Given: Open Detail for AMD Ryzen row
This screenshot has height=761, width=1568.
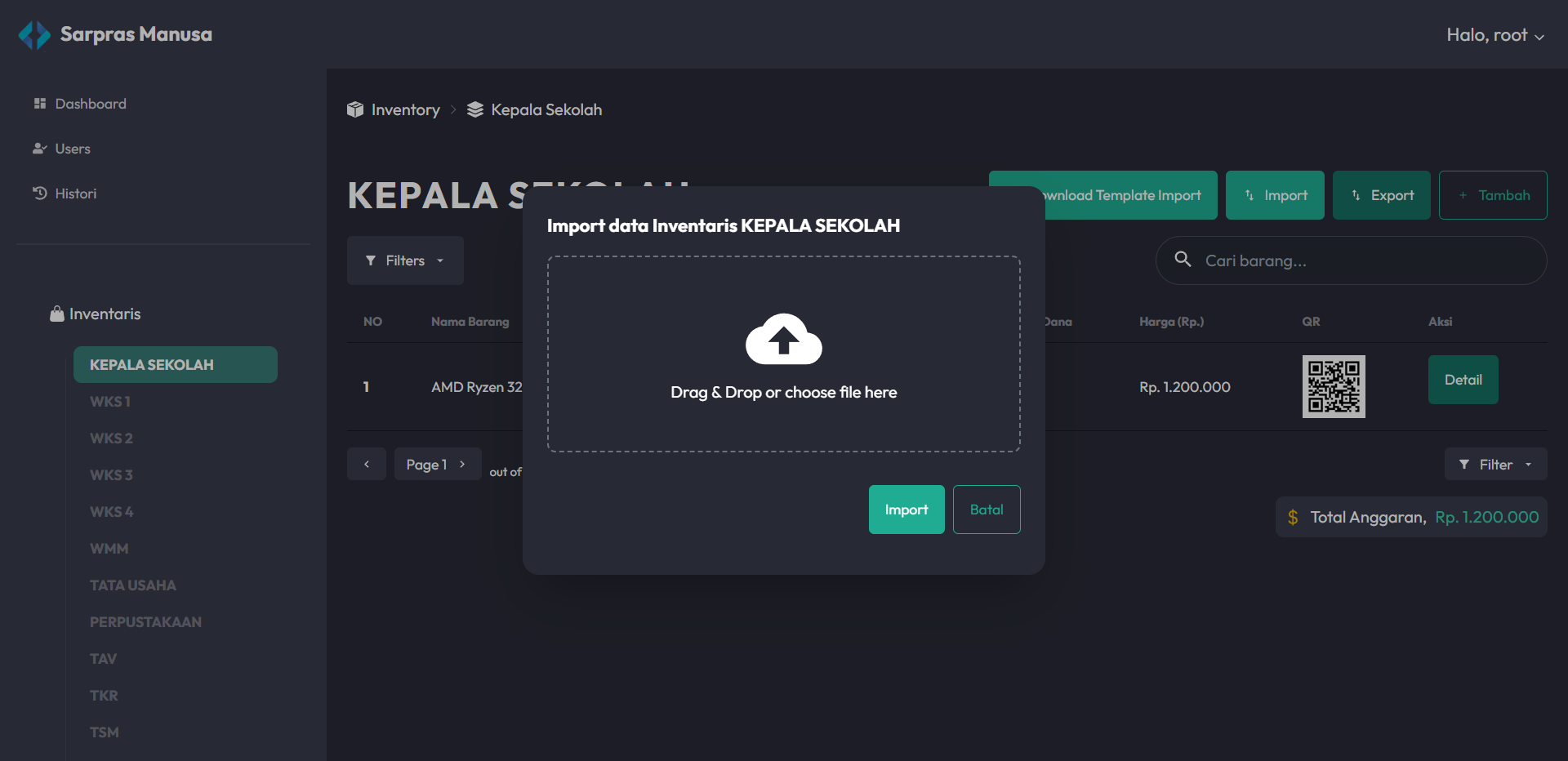Looking at the screenshot, I should tap(1463, 380).
